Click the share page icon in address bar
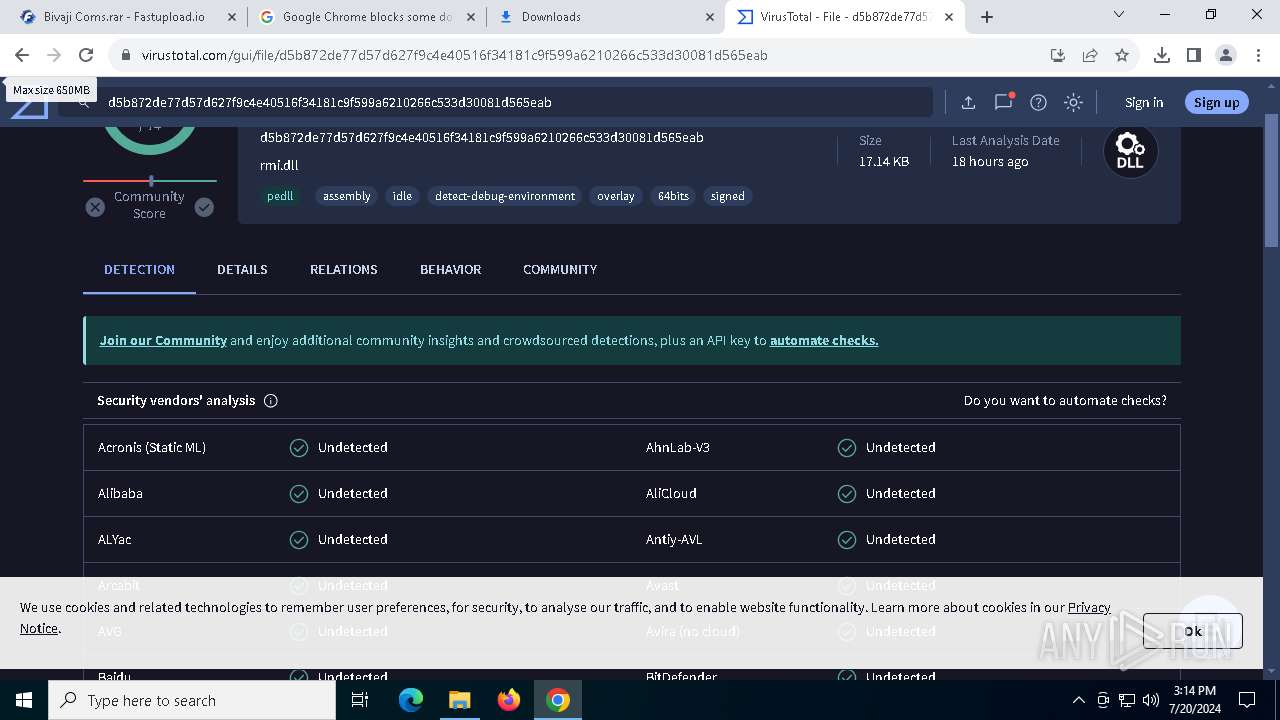Viewport: 1280px width, 720px height. coord(1090,55)
